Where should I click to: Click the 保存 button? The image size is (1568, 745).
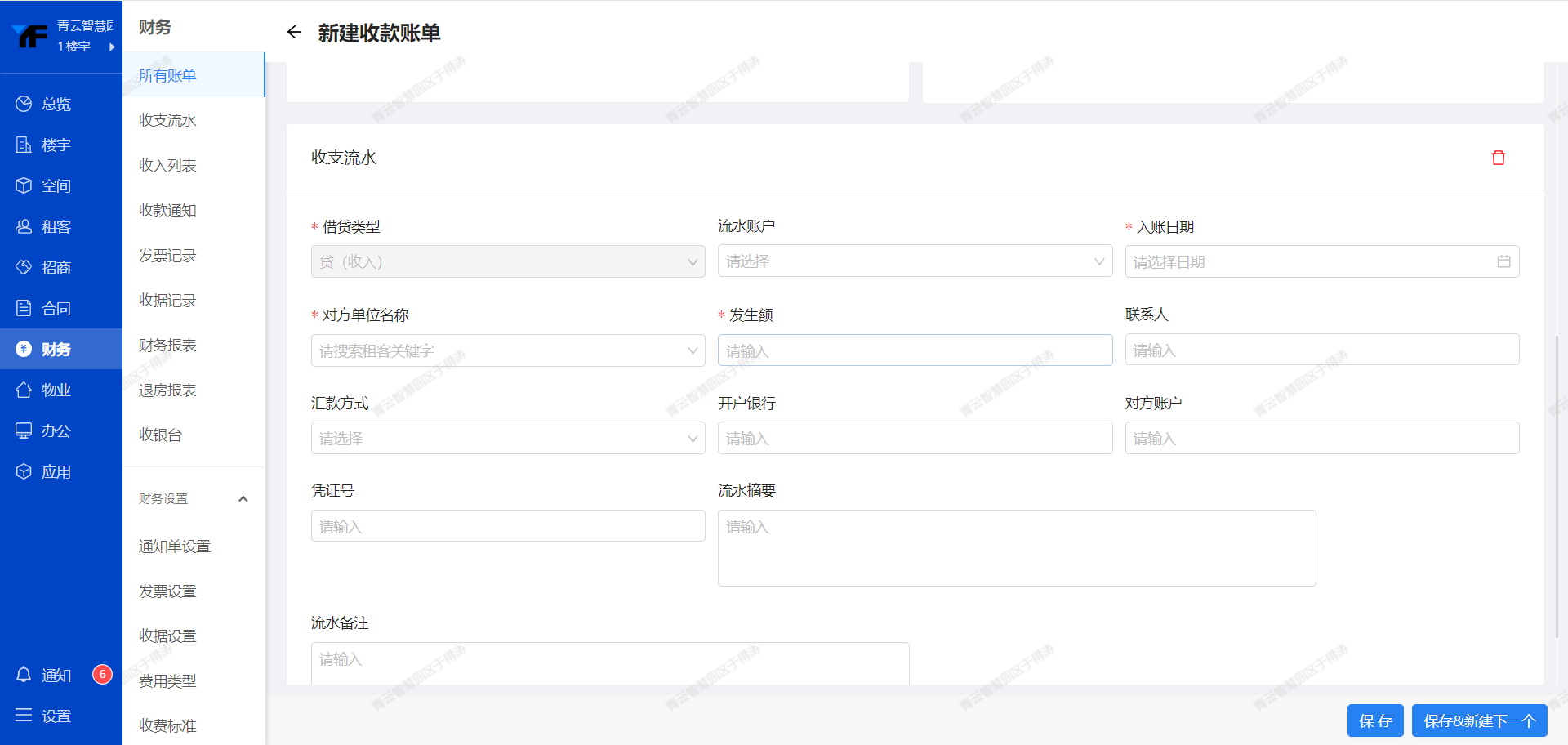pos(1374,720)
